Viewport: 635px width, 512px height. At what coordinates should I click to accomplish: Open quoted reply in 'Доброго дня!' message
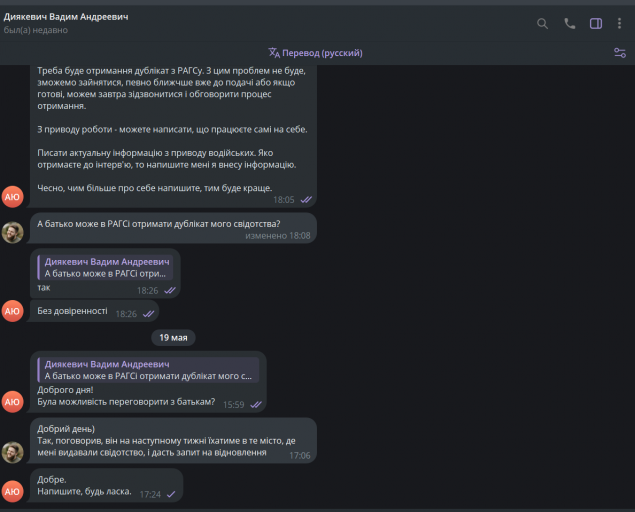tap(147, 370)
